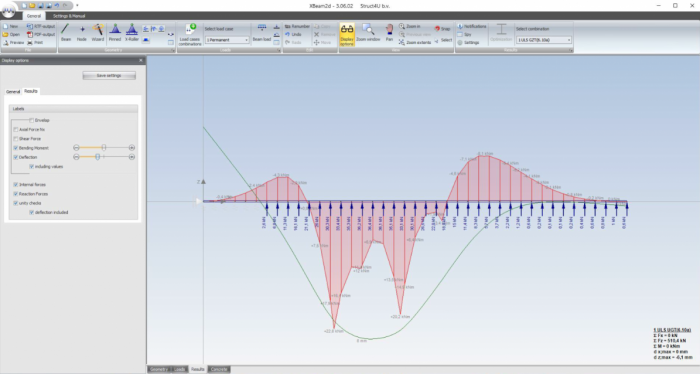The height and width of the screenshot is (374, 700).
Task: Click the PDF-output button
Action: click(x=41, y=34)
